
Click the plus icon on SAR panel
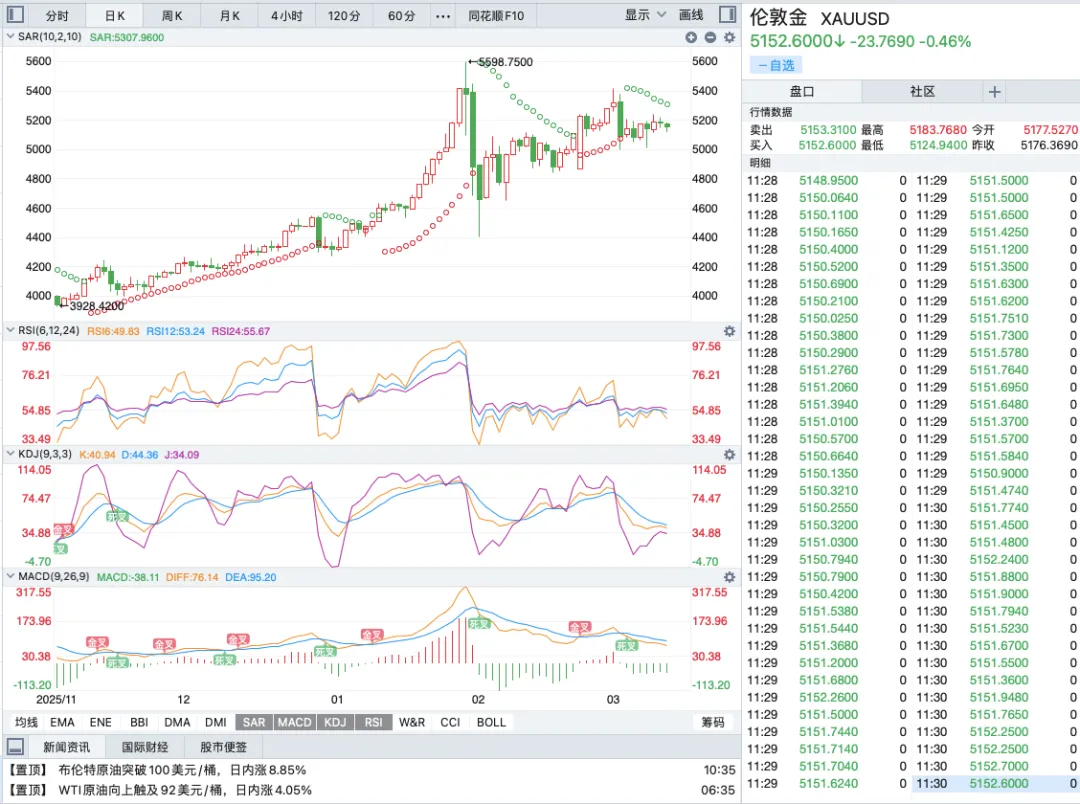pos(690,37)
